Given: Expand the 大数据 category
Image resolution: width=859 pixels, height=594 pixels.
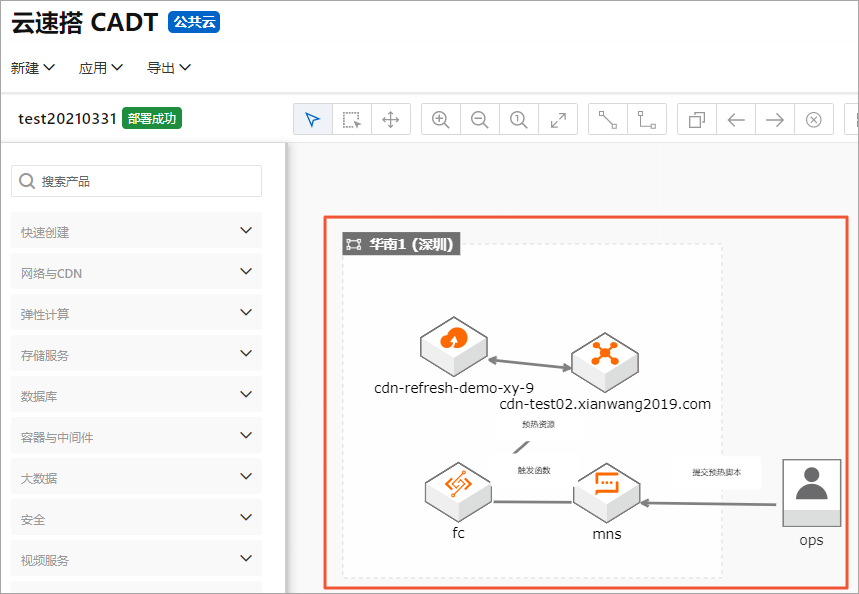Looking at the screenshot, I should click(x=136, y=477).
